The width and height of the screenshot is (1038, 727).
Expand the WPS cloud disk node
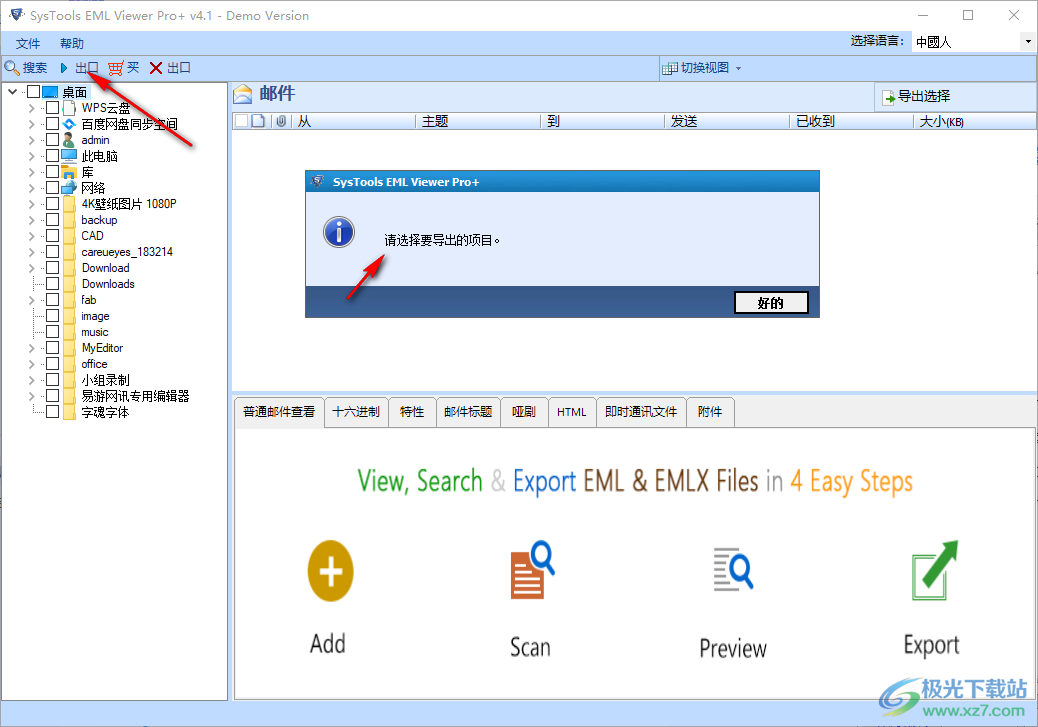pyautogui.click(x=31, y=107)
